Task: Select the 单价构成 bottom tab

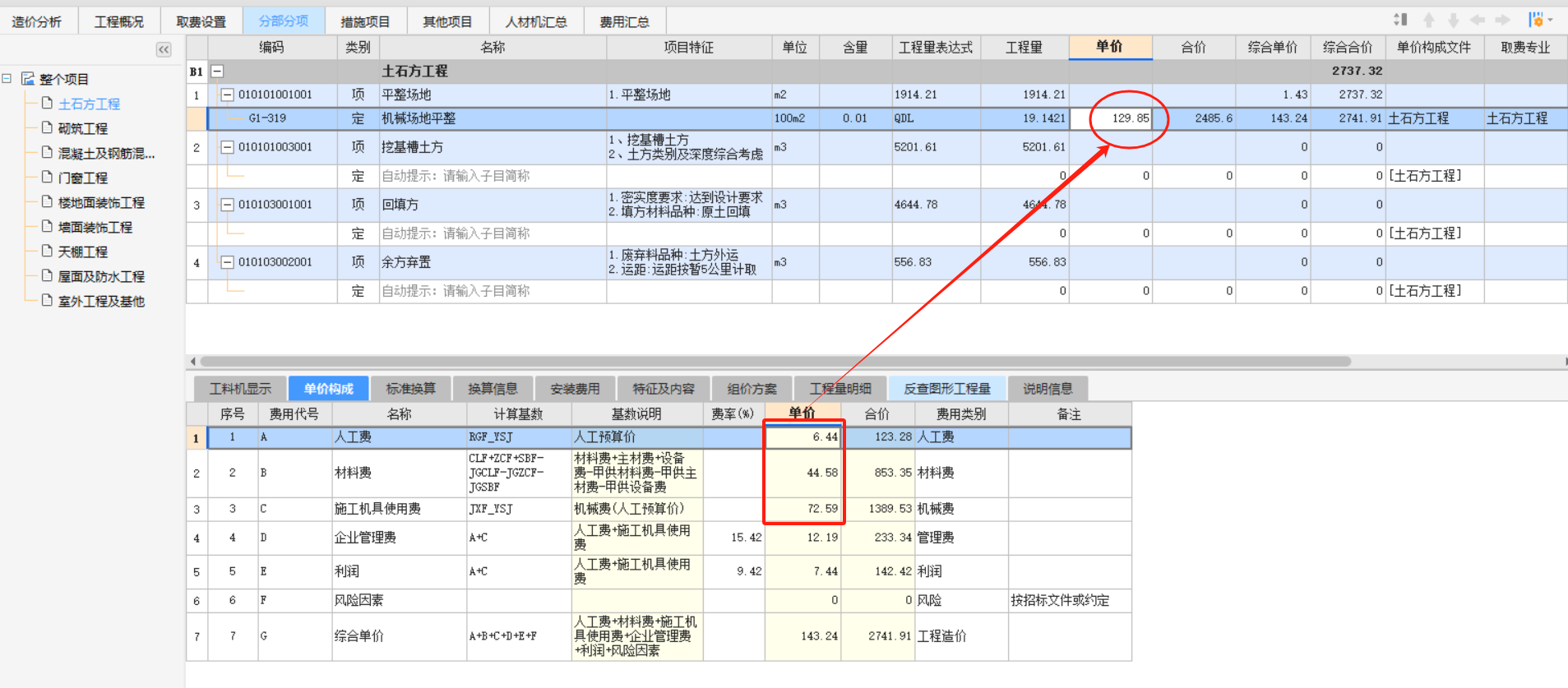Action: pos(329,388)
